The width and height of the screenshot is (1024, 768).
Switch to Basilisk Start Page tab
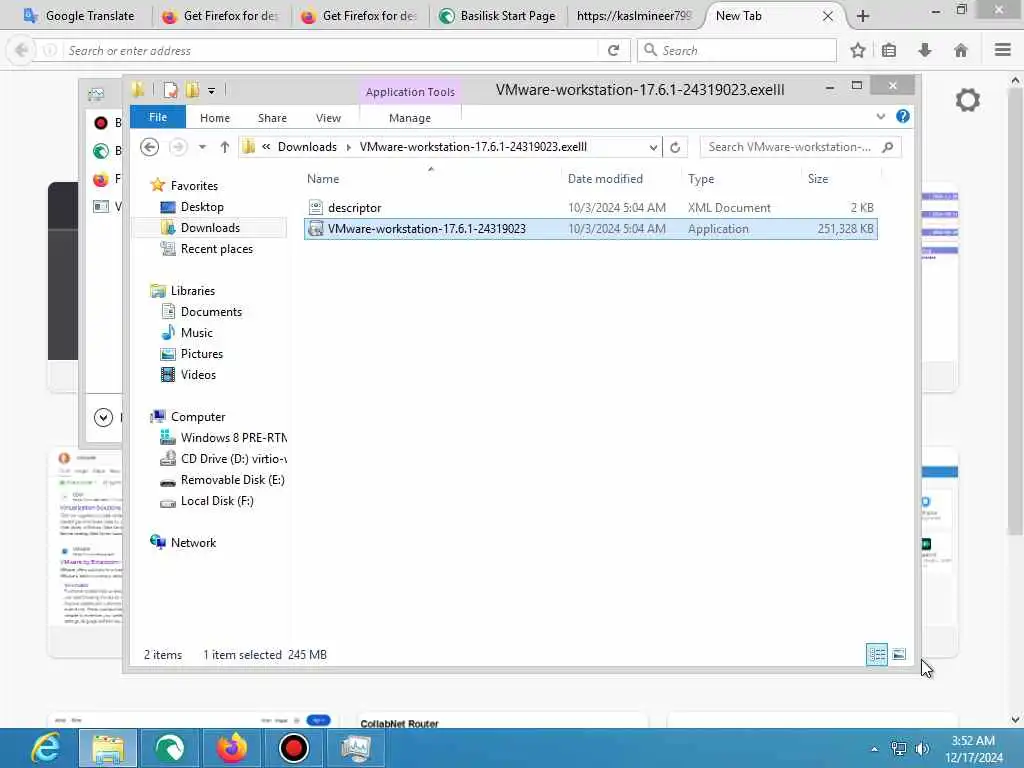[498, 16]
